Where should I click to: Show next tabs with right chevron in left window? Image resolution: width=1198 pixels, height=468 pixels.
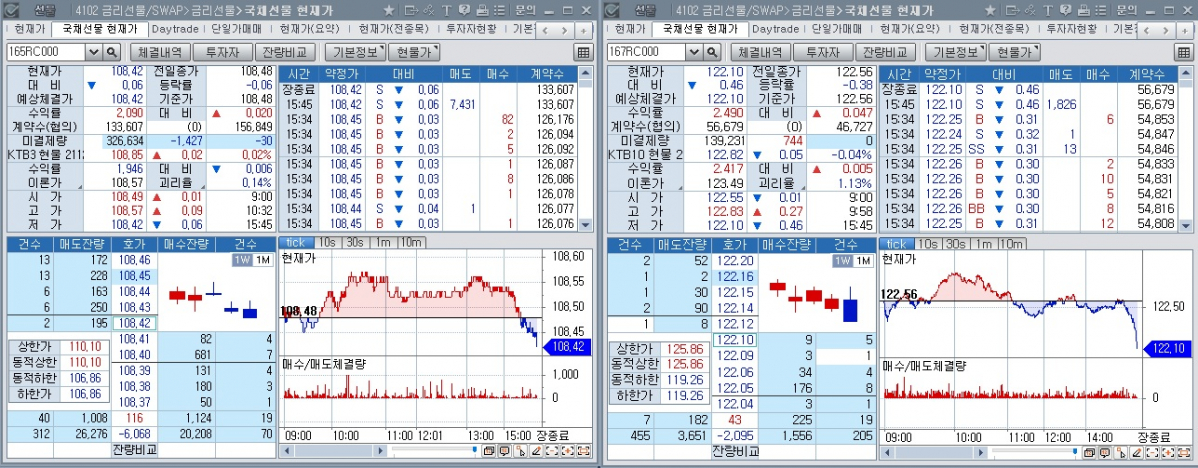[564, 31]
